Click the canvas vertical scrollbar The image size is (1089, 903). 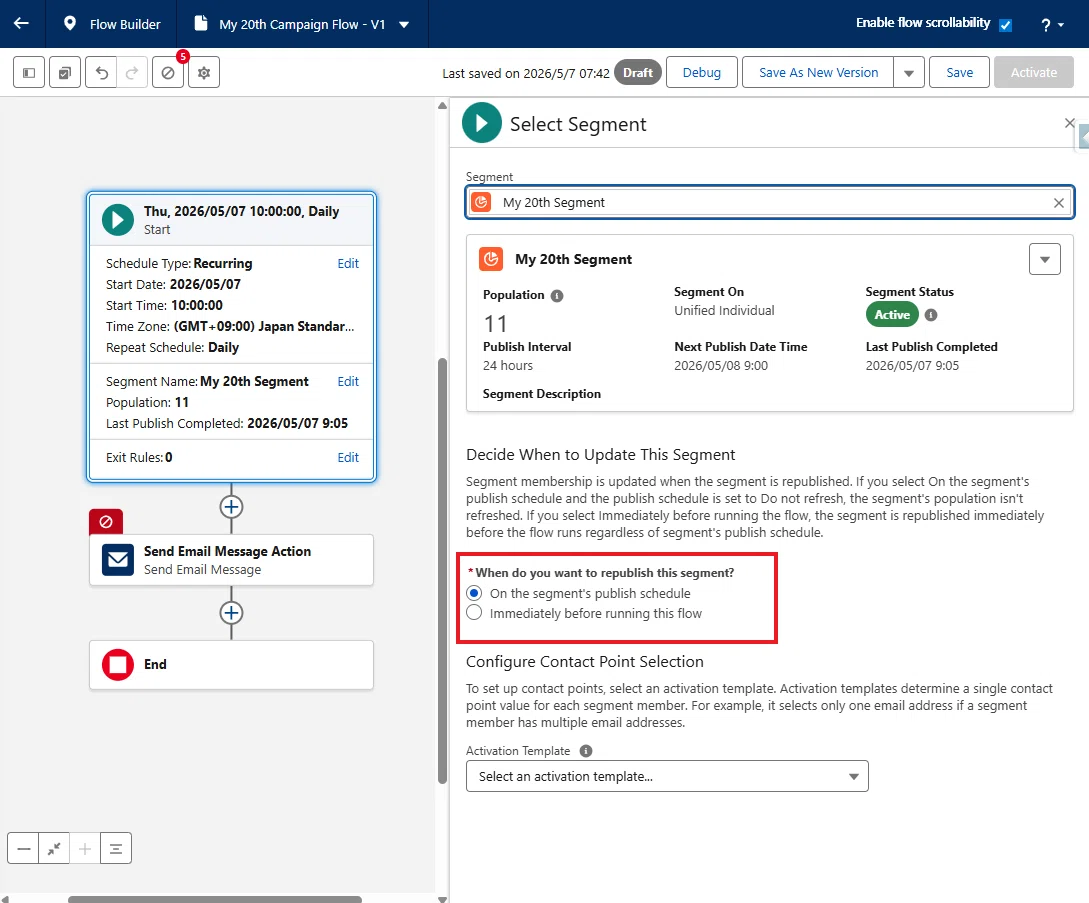click(442, 571)
